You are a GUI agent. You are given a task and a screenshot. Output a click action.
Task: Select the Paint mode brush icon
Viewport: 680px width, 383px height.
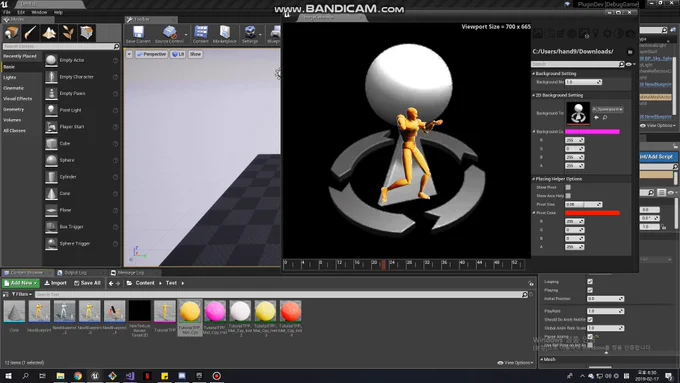coord(30,33)
